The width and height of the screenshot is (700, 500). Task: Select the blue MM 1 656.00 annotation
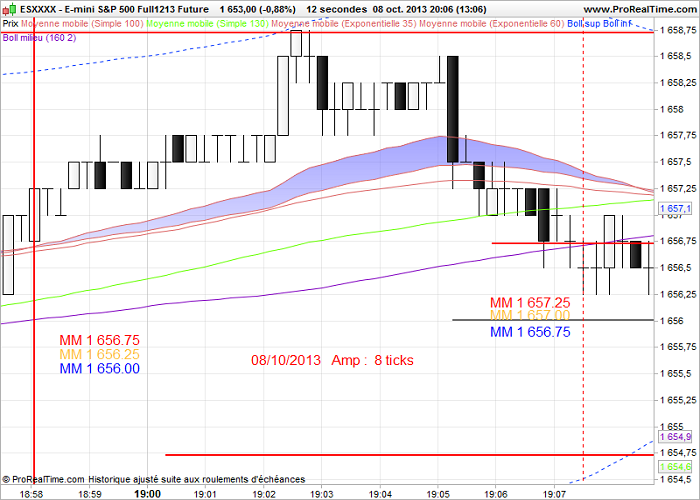click(x=100, y=369)
